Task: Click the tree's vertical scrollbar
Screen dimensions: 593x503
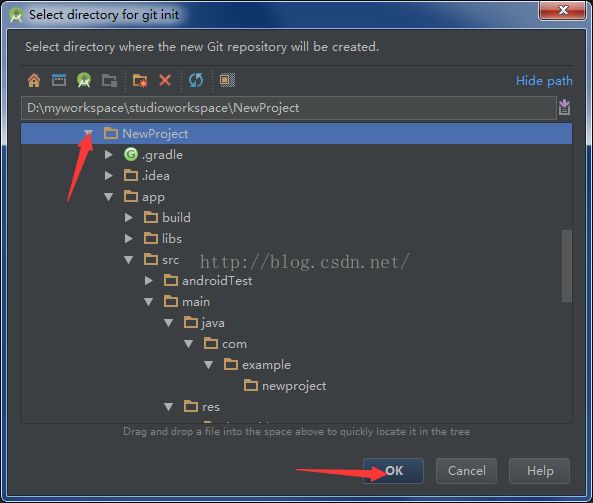Action: pos(567,266)
